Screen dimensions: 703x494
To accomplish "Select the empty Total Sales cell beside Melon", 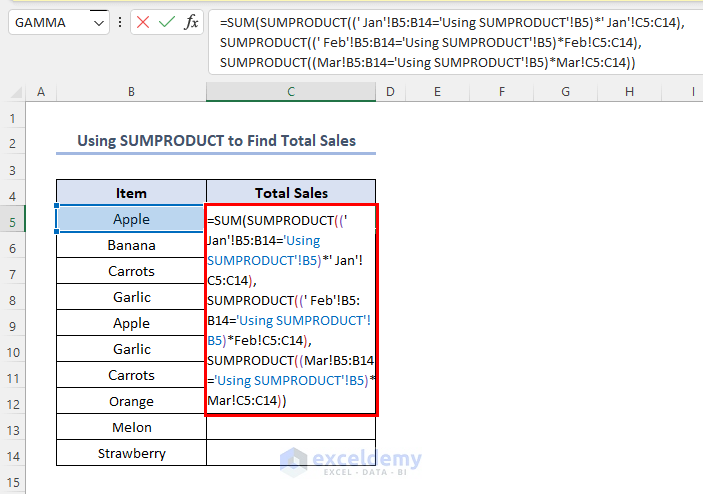I will pos(291,427).
